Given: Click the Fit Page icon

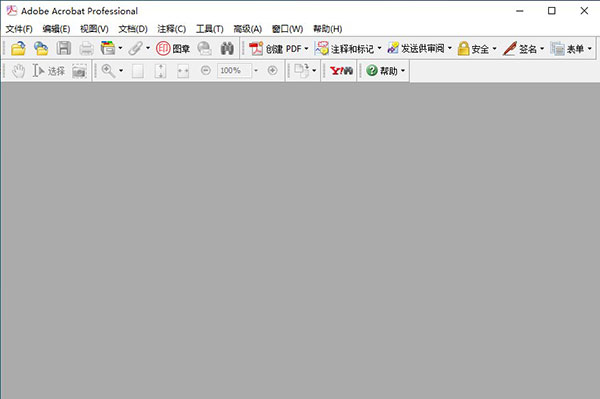Looking at the screenshot, I should click(x=160, y=71).
